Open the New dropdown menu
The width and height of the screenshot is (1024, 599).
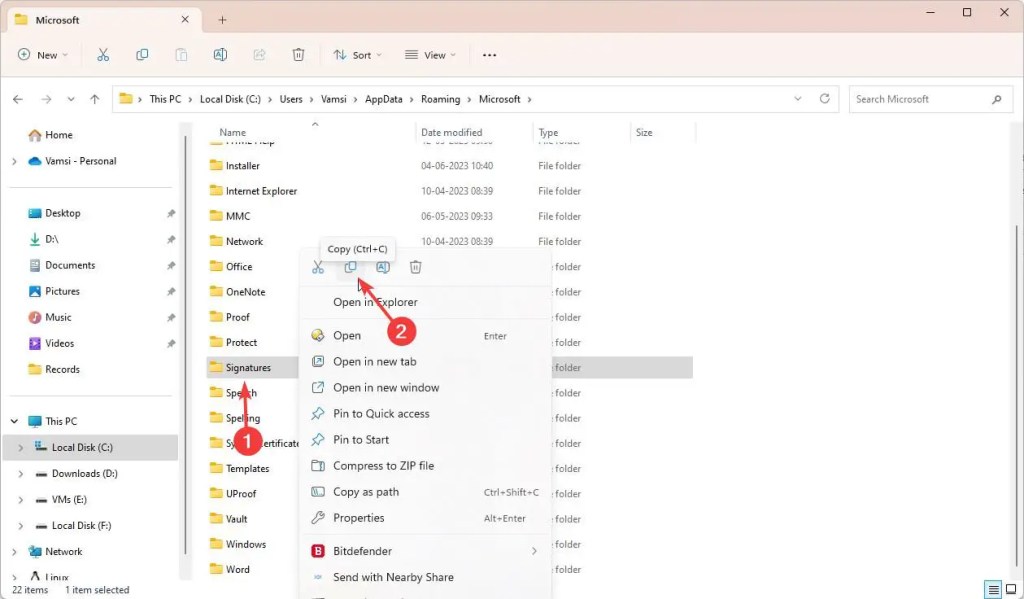(42, 55)
